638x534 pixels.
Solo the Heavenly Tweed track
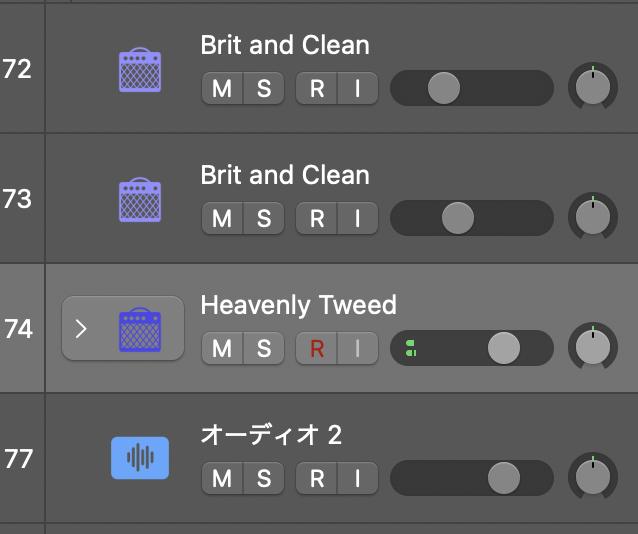[264, 348]
